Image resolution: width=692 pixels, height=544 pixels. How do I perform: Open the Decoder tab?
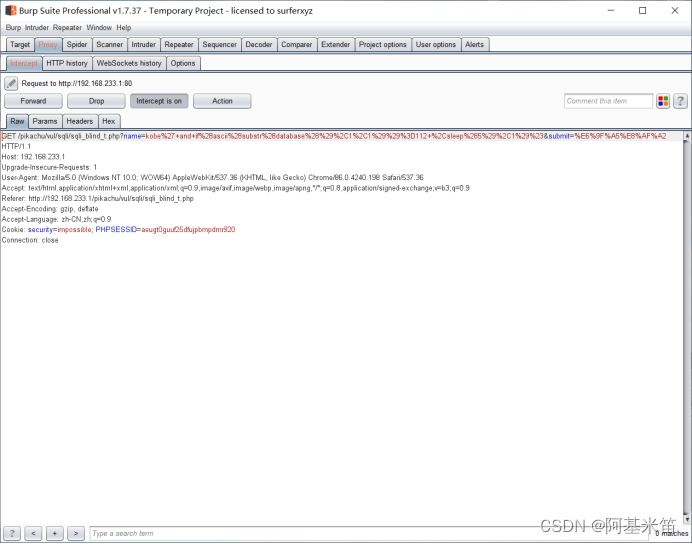tap(259, 45)
